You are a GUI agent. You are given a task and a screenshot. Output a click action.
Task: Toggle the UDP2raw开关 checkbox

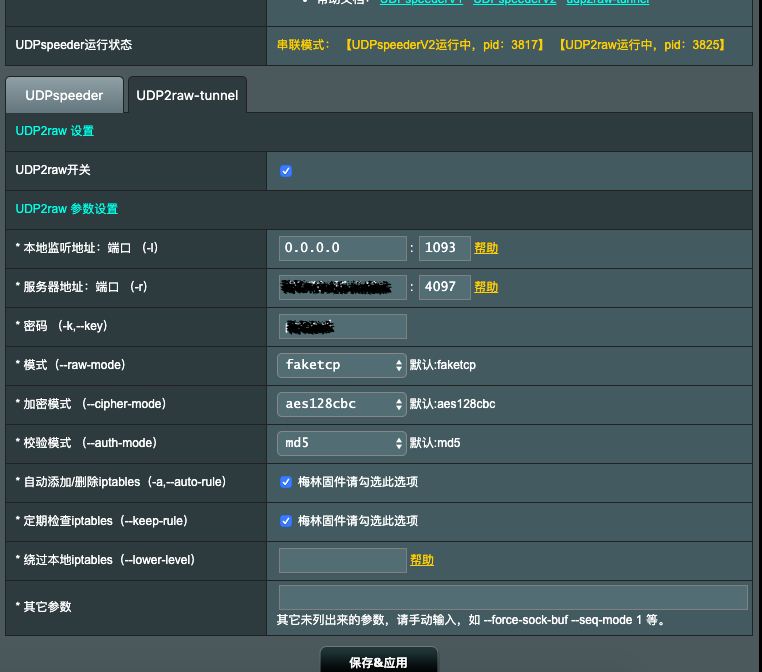pyautogui.click(x=286, y=171)
